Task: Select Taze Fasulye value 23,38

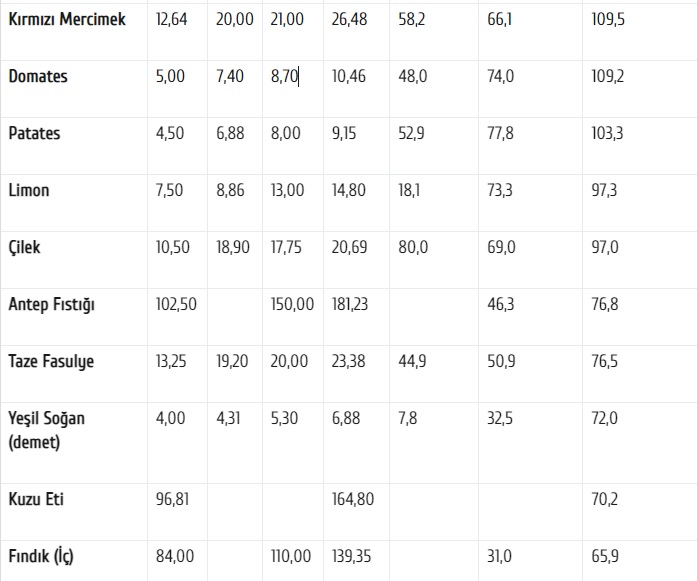Action: click(348, 361)
